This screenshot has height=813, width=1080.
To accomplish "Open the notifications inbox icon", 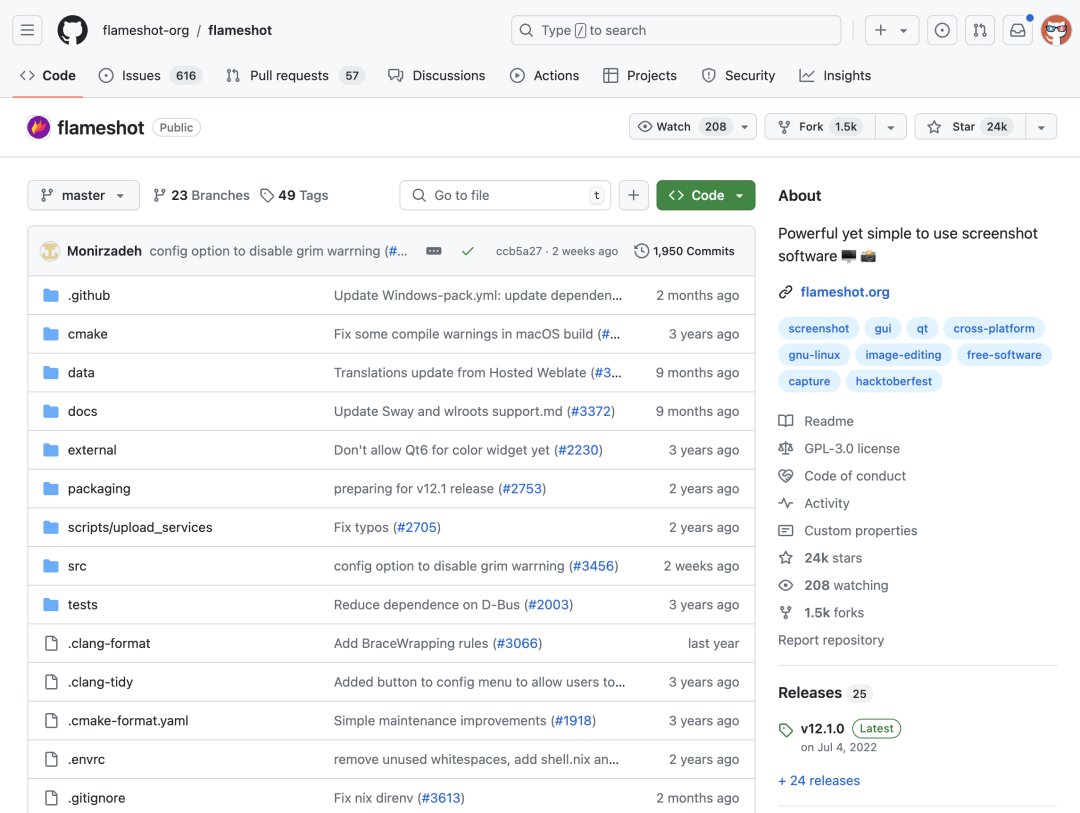I will 1017,30.
